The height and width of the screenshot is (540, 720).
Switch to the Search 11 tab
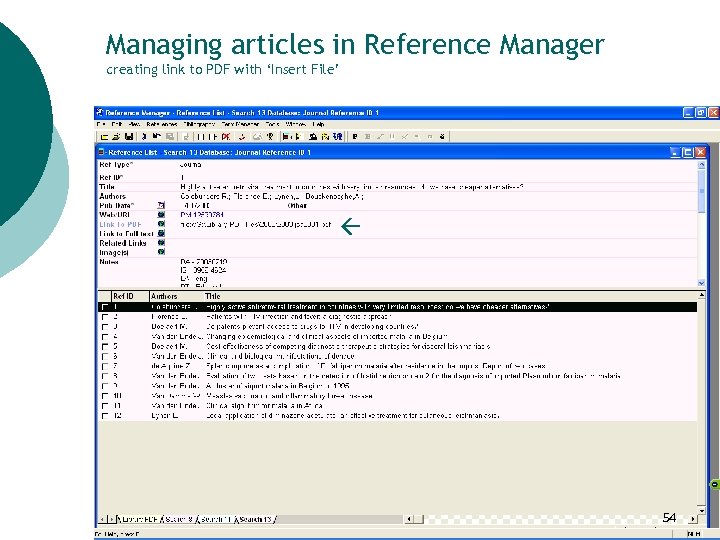(x=216, y=519)
